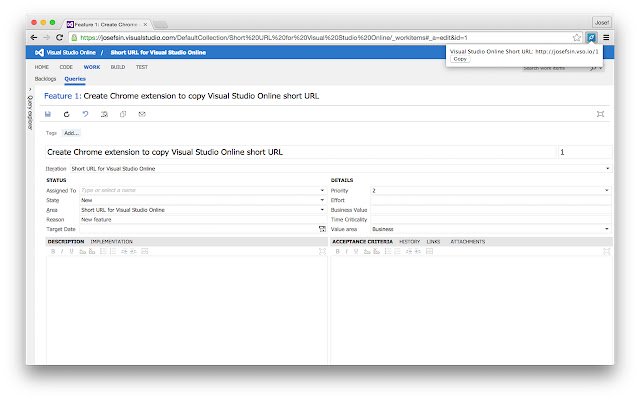Switch to the HISTORY tab

(410, 242)
